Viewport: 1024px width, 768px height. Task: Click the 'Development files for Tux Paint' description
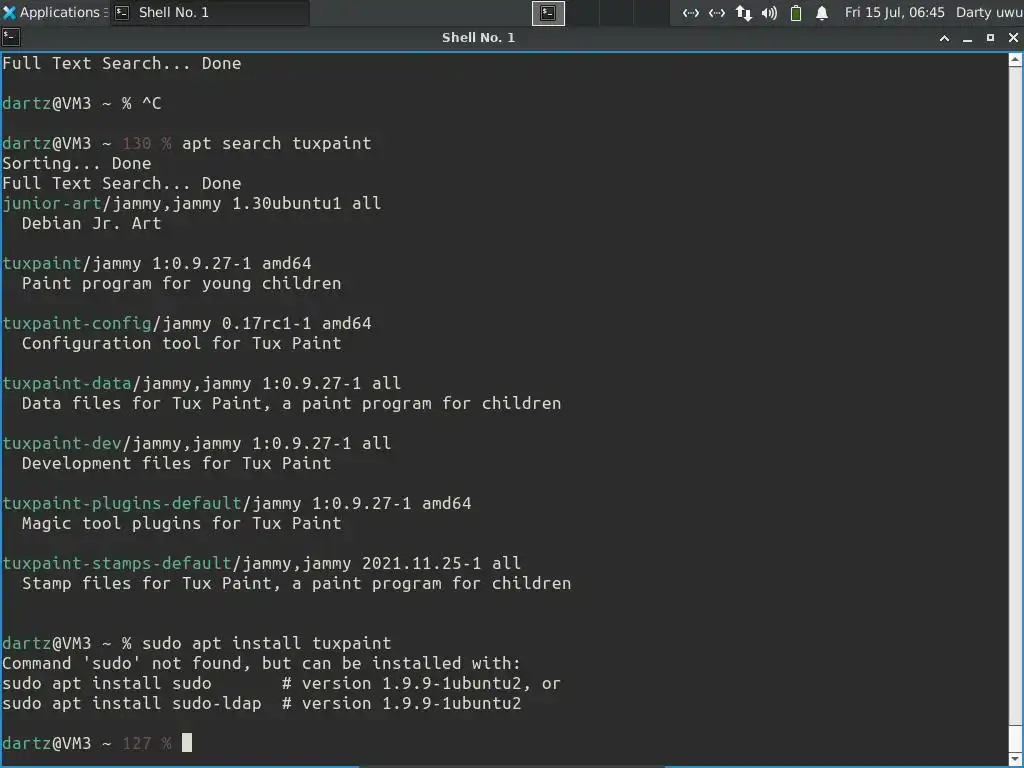(x=176, y=464)
